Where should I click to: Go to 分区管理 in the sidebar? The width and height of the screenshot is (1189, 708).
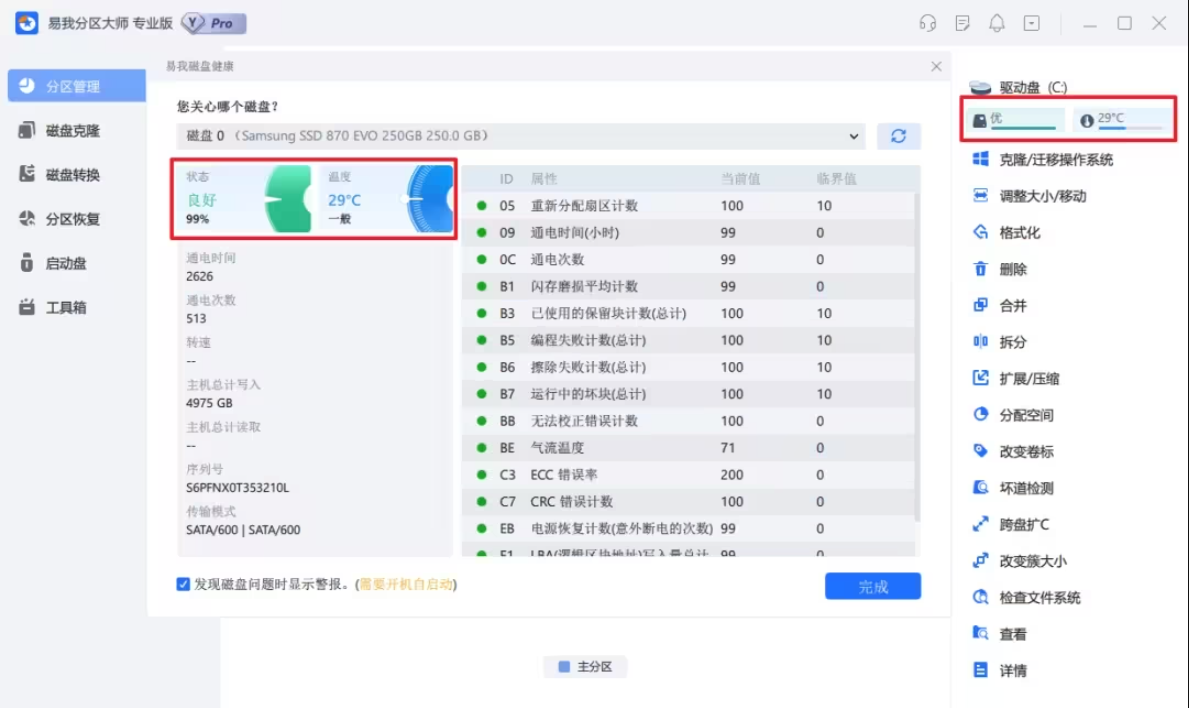click(77, 86)
